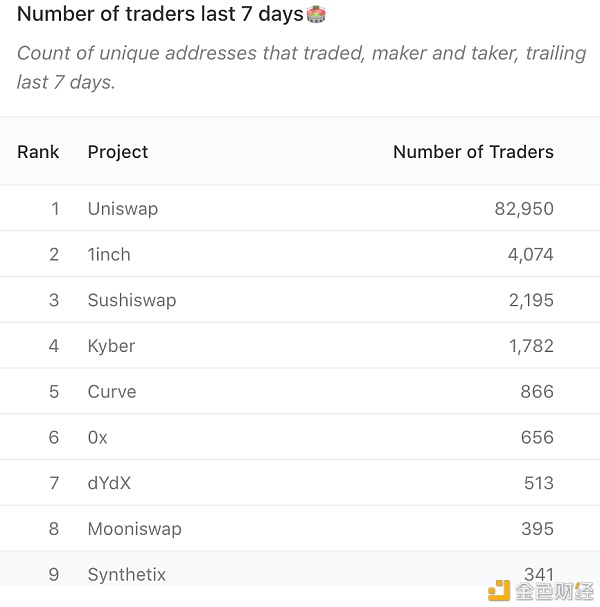
Task: Click the 4,074 traders value
Action: click(530, 255)
